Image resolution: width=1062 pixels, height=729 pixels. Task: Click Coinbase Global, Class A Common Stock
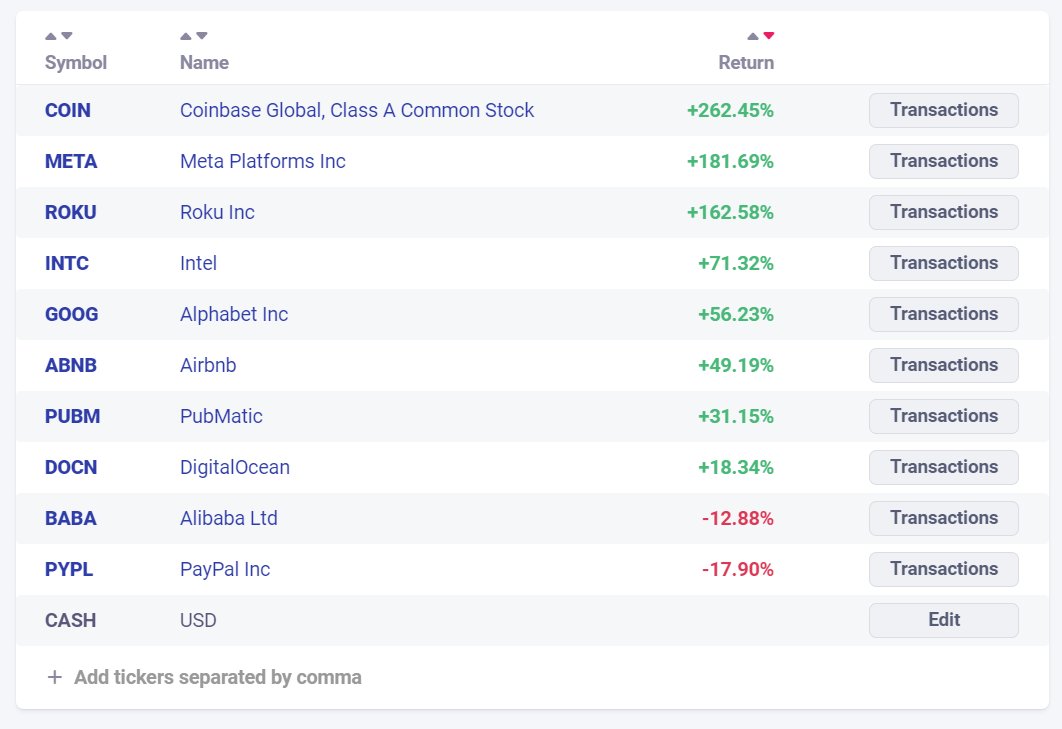click(357, 110)
